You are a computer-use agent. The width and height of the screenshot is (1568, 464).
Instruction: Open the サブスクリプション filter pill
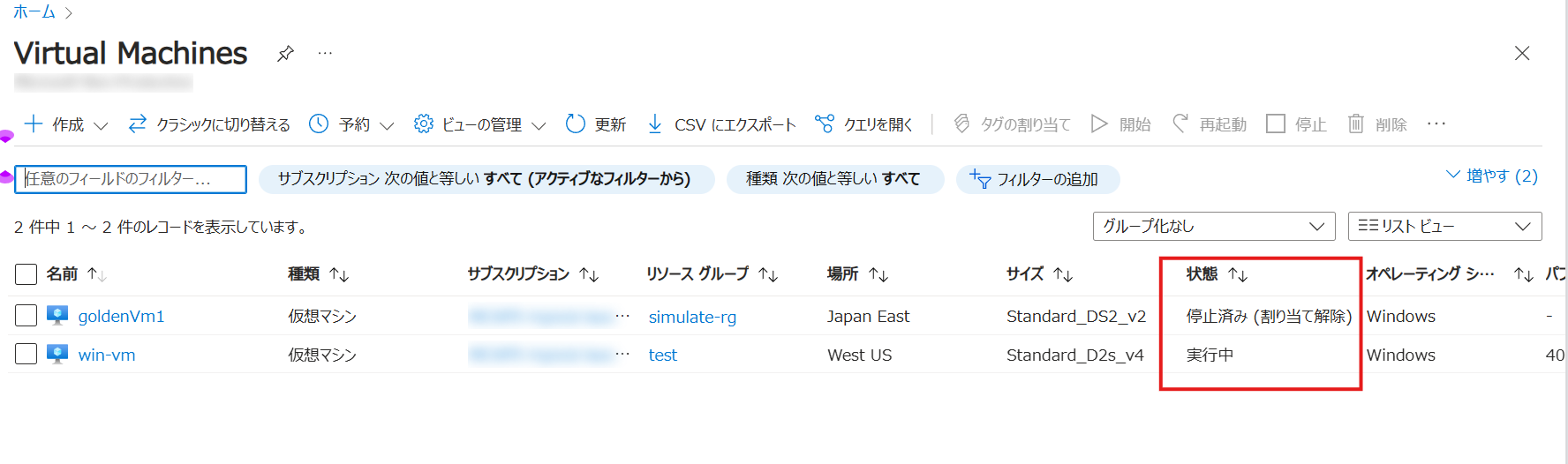coord(486,179)
